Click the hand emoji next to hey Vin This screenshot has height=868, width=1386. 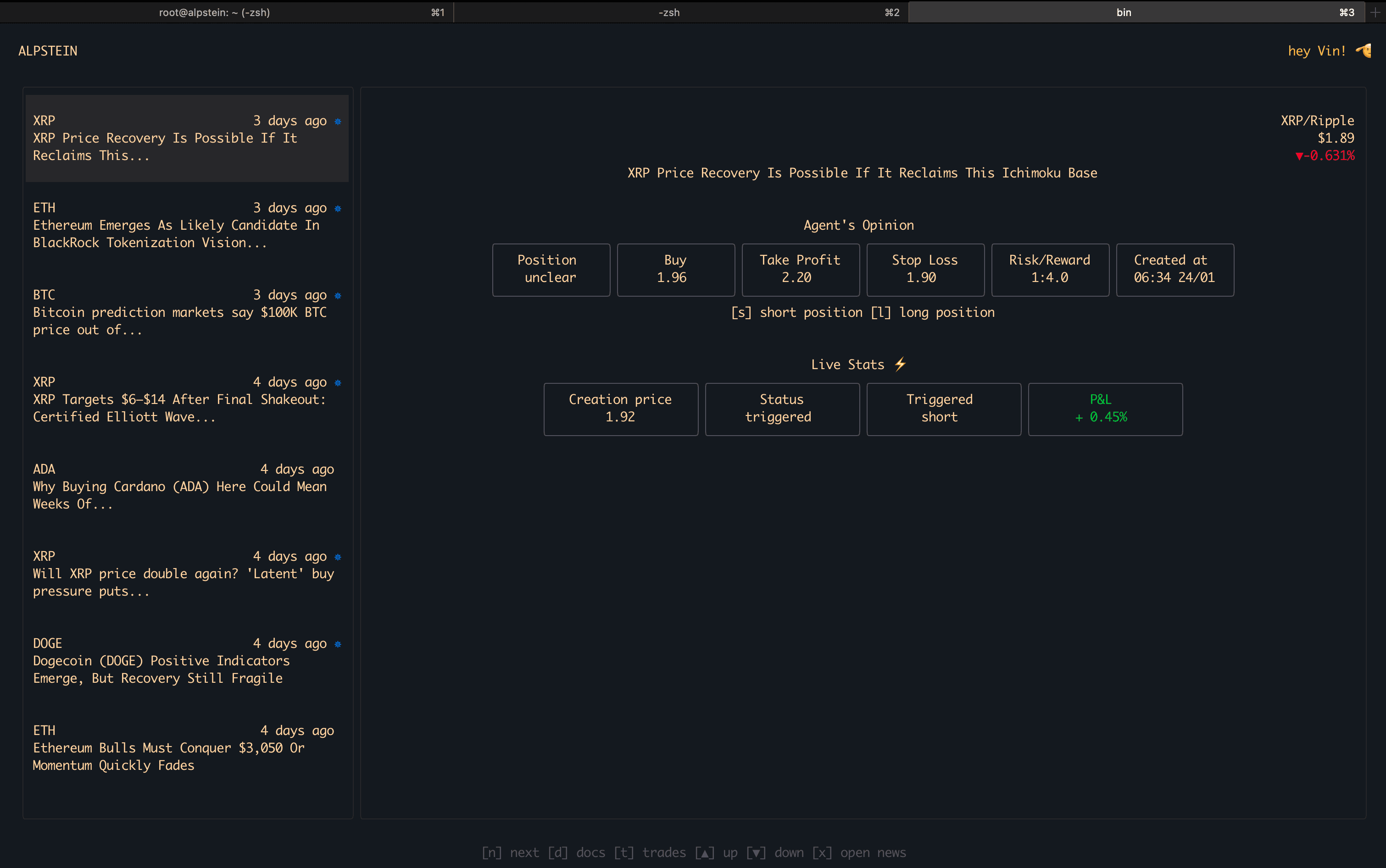[1364, 50]
